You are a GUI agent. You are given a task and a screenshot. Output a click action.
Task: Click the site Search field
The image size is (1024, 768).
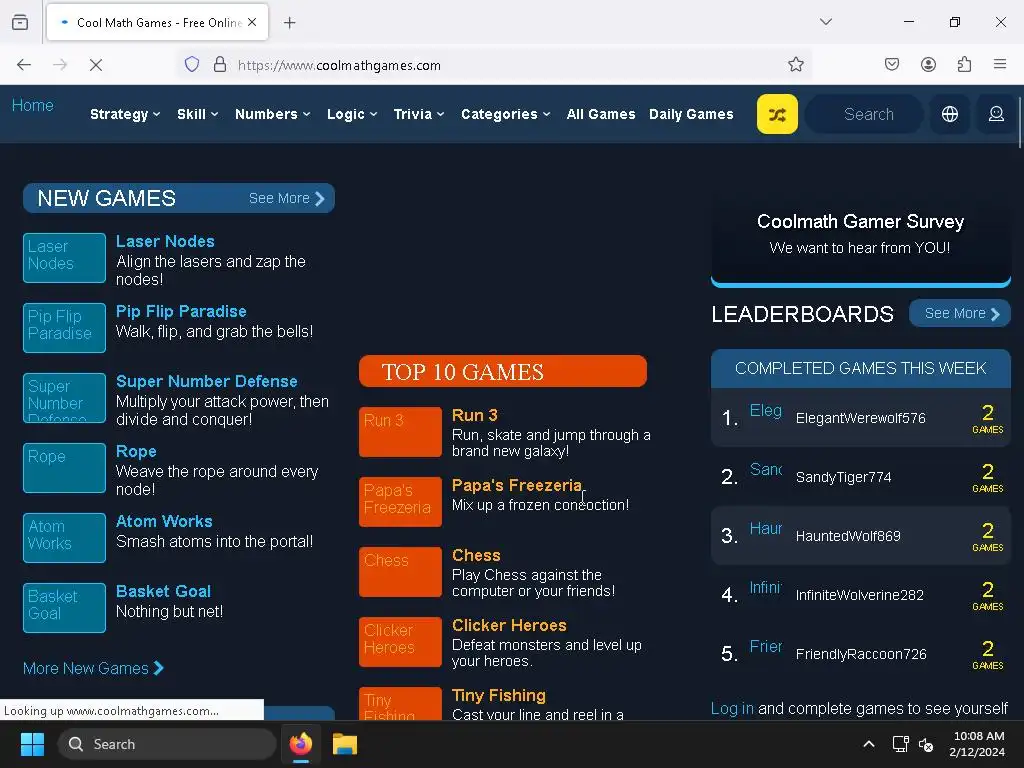coord(864,114)
